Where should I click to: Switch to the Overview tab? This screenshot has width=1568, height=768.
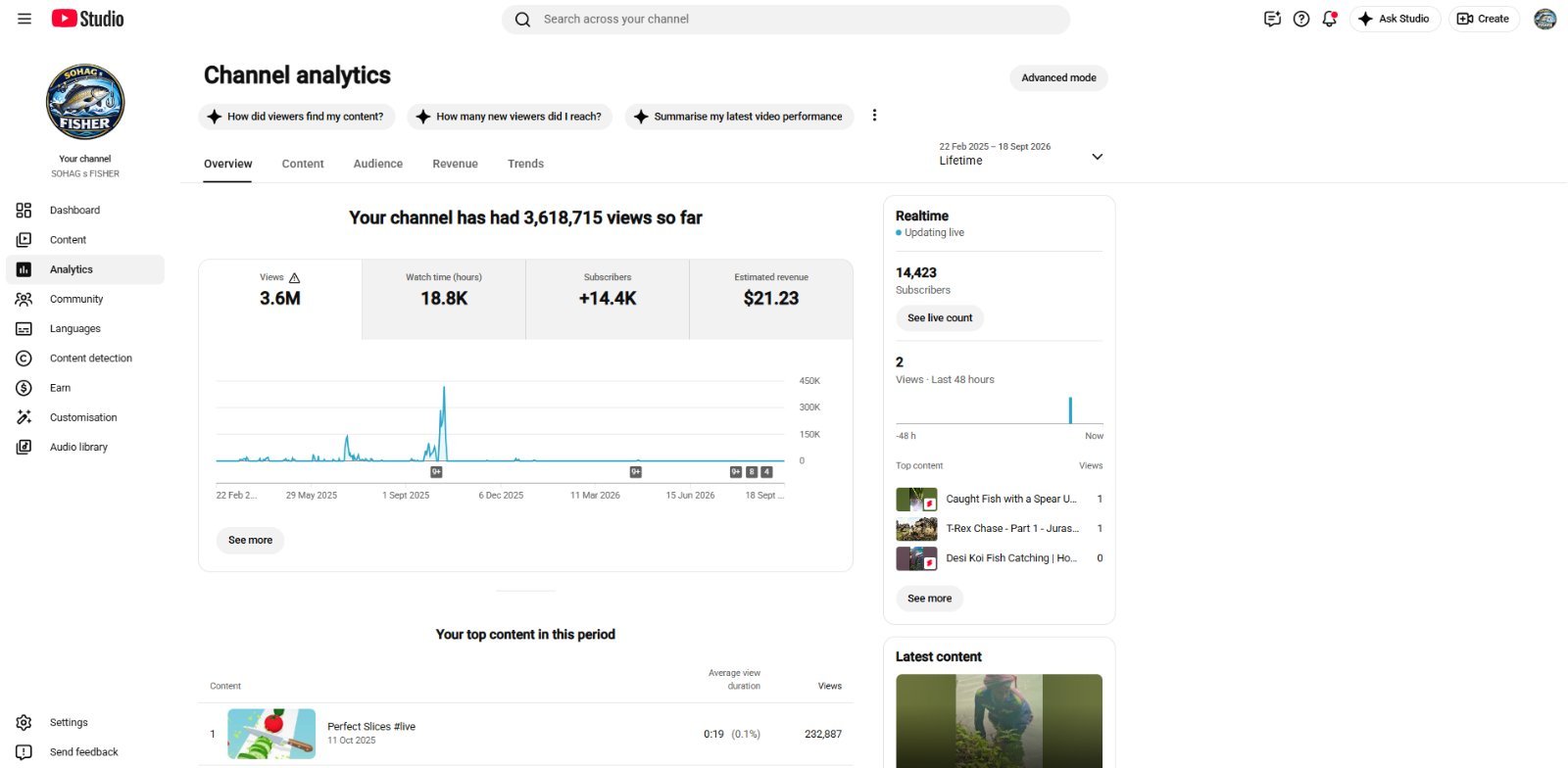pos(227,164)
